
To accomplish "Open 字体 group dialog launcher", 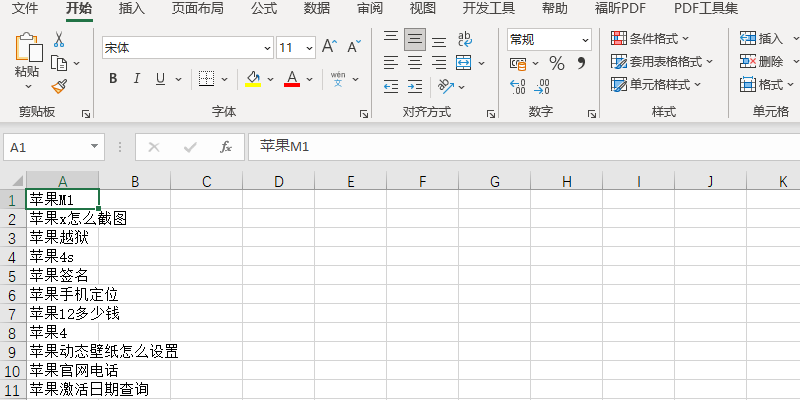I will point(364,114).
